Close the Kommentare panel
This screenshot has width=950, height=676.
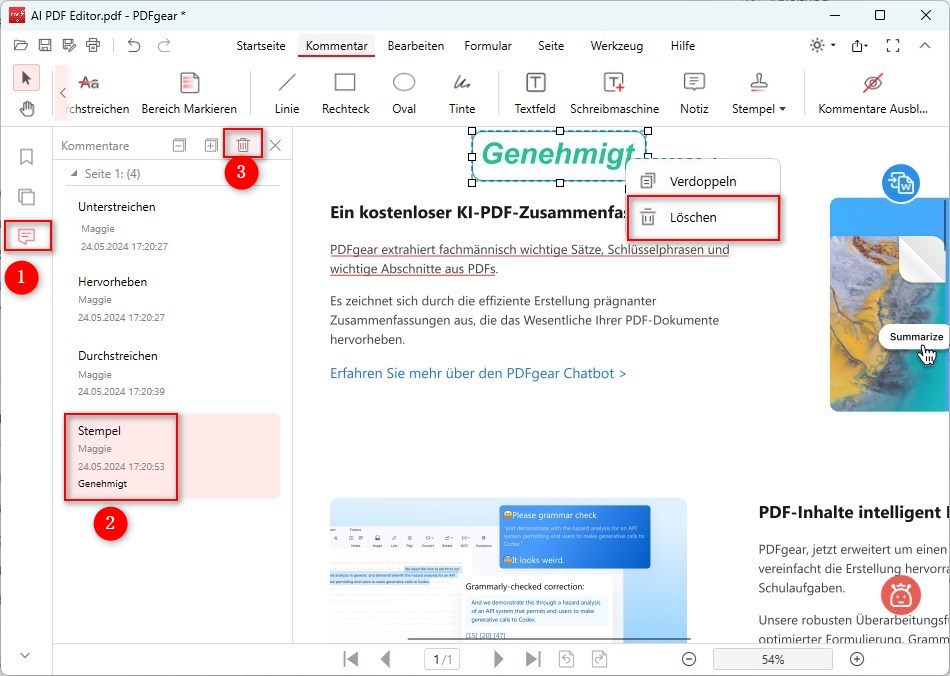(x=275, y=145)
